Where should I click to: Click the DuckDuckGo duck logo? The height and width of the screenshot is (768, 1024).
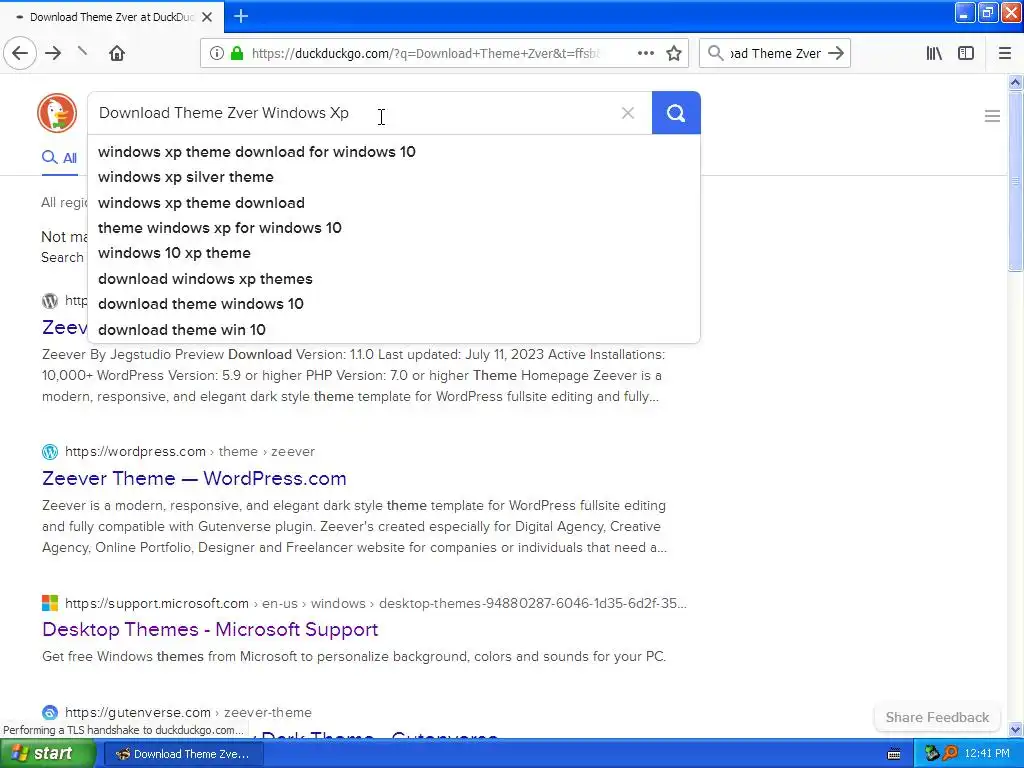[57, 113]
